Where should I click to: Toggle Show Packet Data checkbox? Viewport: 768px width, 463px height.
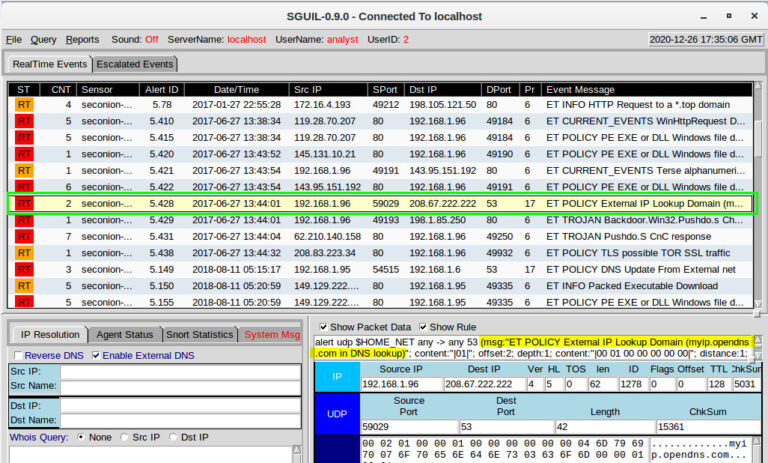323,327
